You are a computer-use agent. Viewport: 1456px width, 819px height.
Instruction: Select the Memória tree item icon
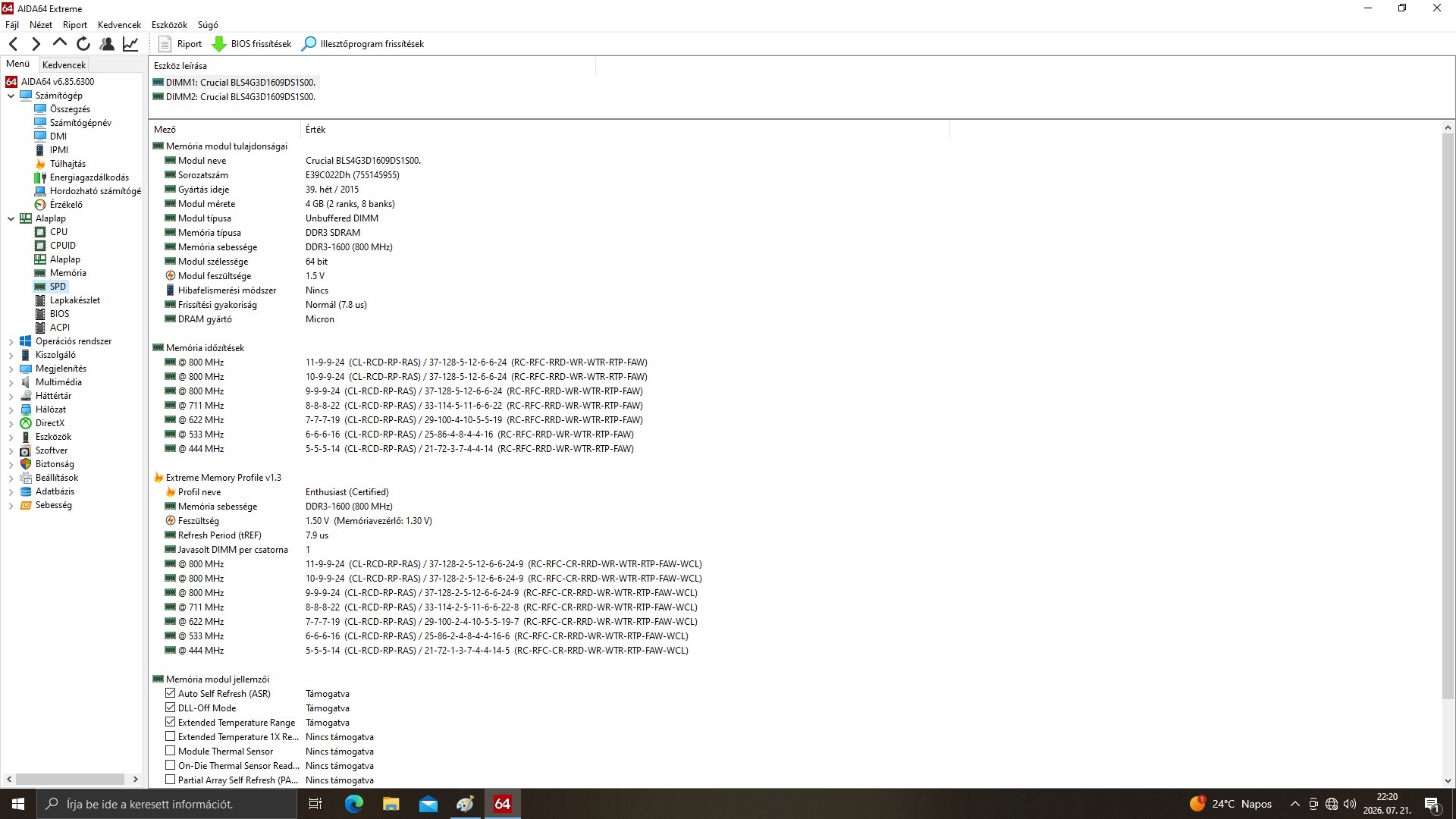pyautogui.click(x=40, y=273)
